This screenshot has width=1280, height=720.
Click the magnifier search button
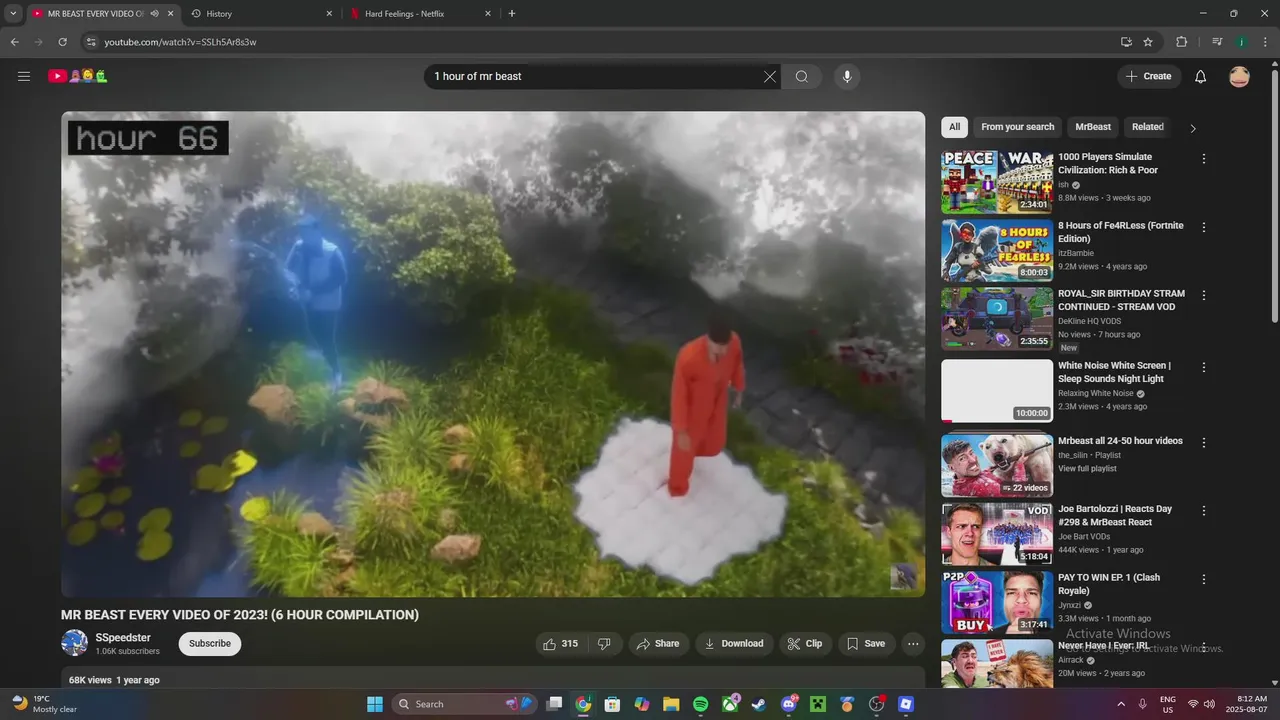pos(802,76)
